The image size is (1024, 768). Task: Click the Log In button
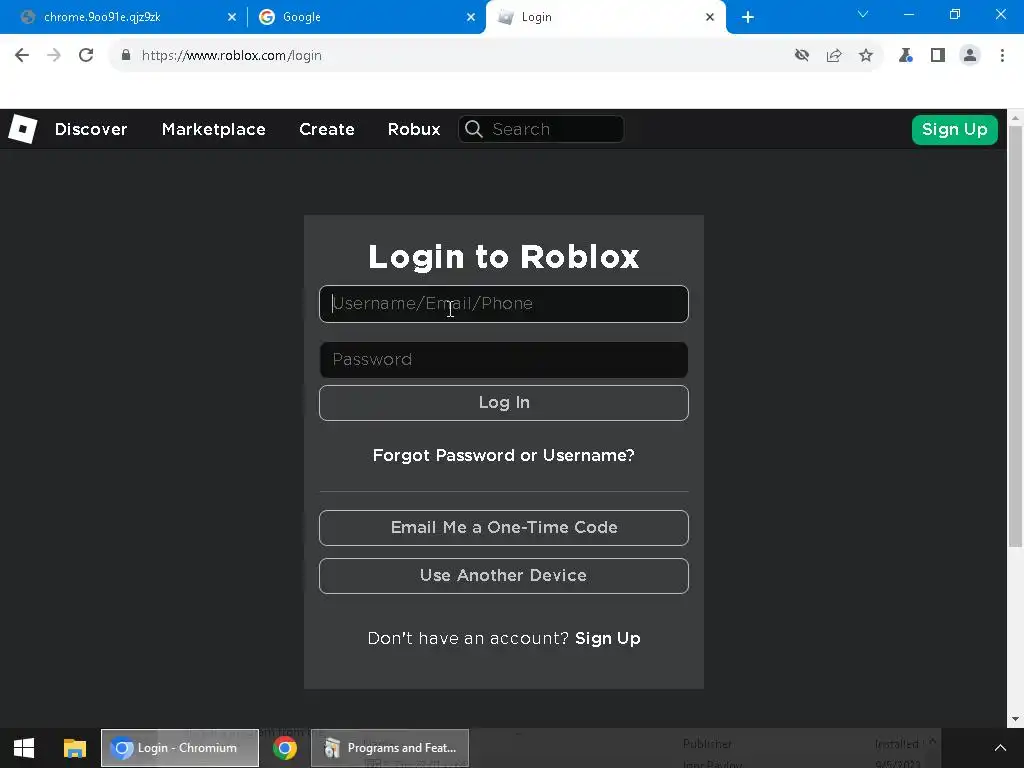pos(504,403)
